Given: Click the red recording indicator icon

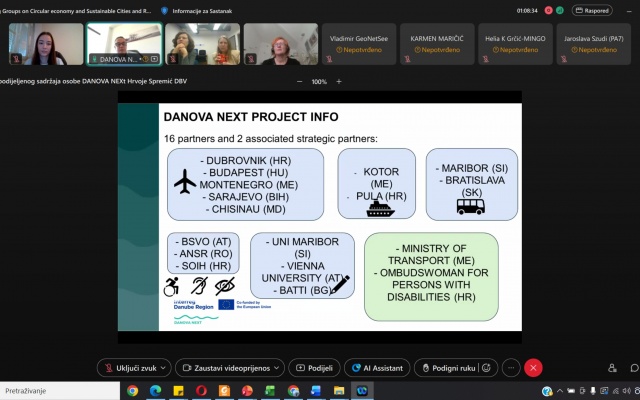Looking at the screenshot, I should click(x=548, y=11).
